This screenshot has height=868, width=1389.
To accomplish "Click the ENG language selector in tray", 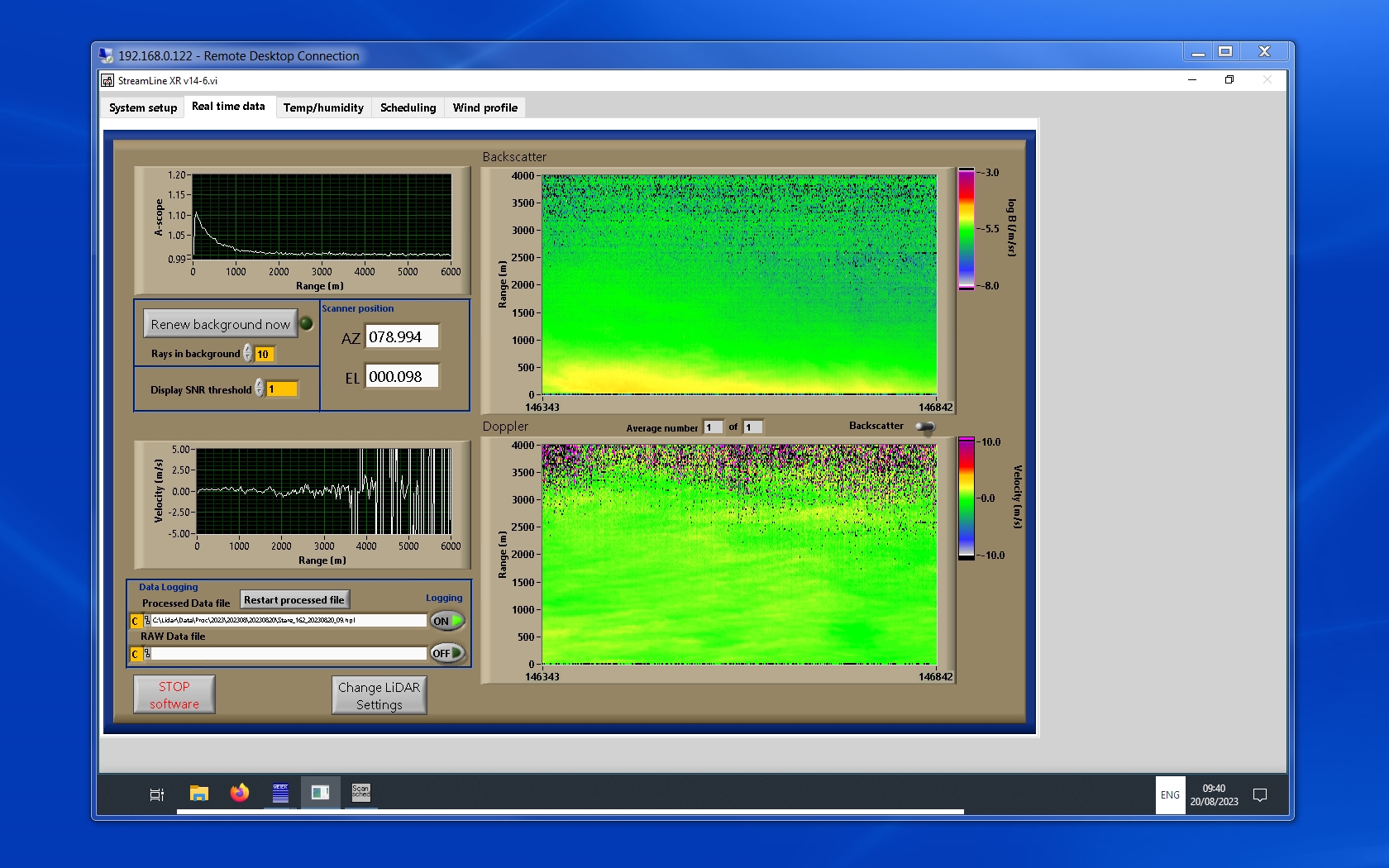I will [1170, 795].
